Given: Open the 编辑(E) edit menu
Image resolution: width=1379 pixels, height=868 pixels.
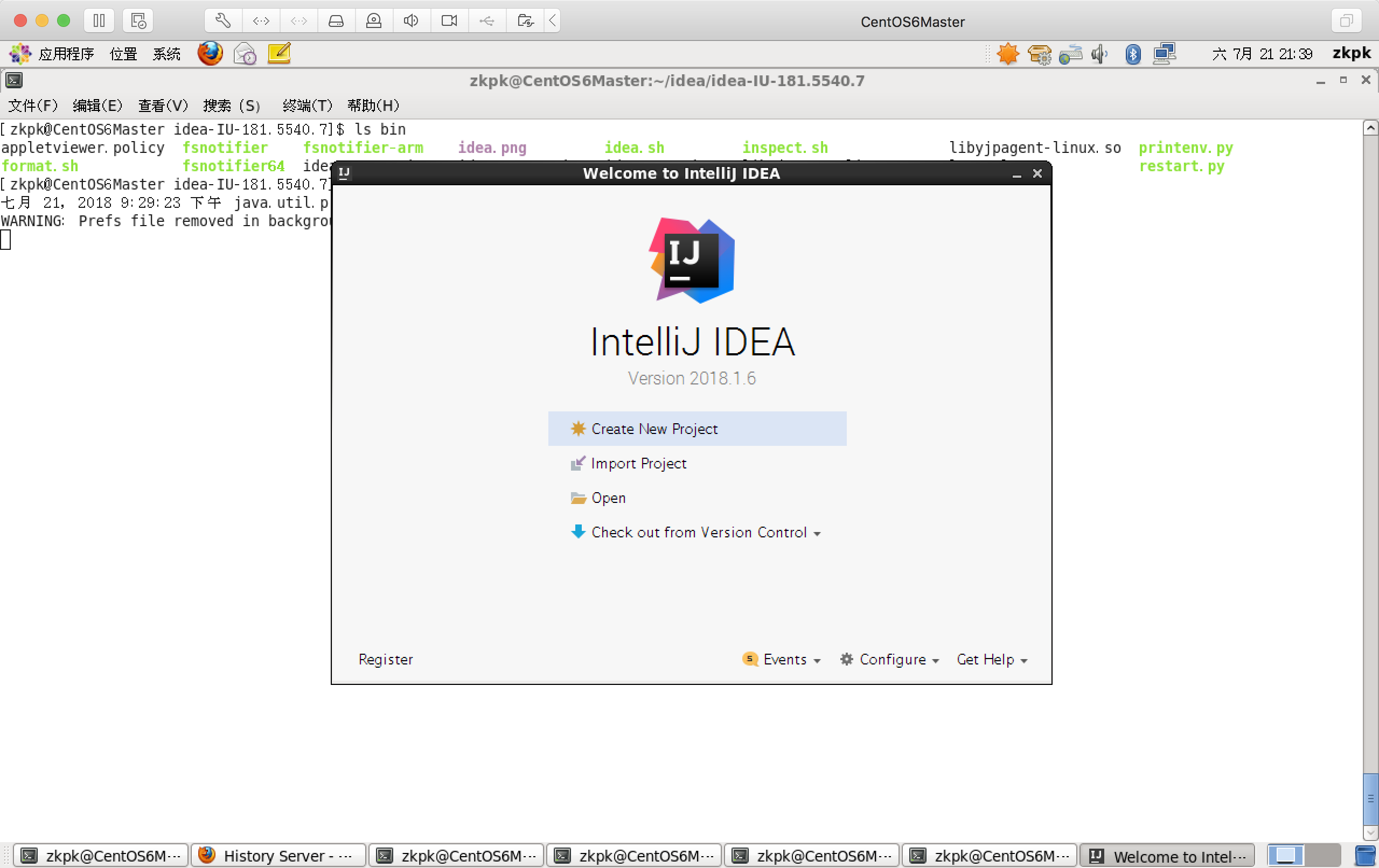Looking at the screenshot, I should point(97,106).
